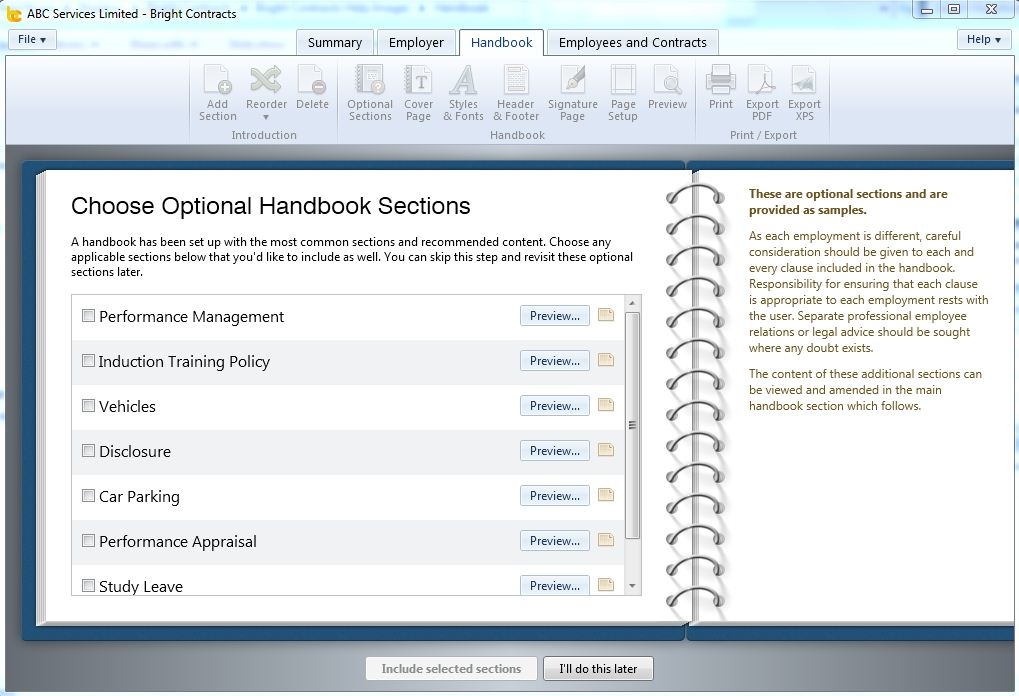Click the note icon for Study Leave
This screenshot has width=1019, height=696.
pos(606,585)
